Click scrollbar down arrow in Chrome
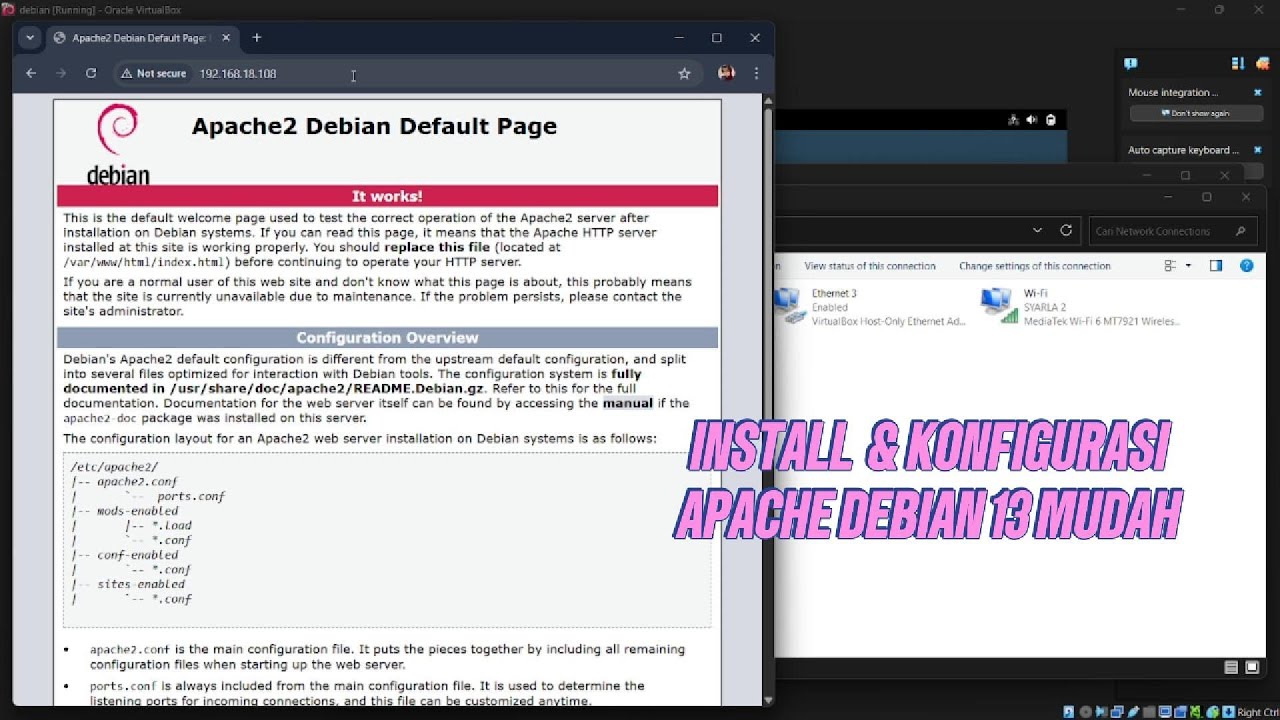The height and width of the screenshot is (720, 1280). tap(768, 700)
